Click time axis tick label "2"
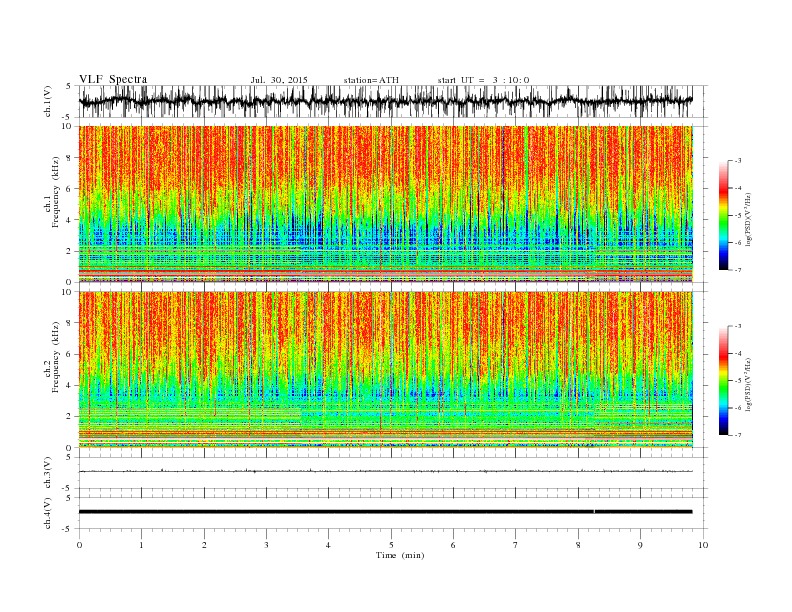792x612 pixels. click(x=204, y=545)
